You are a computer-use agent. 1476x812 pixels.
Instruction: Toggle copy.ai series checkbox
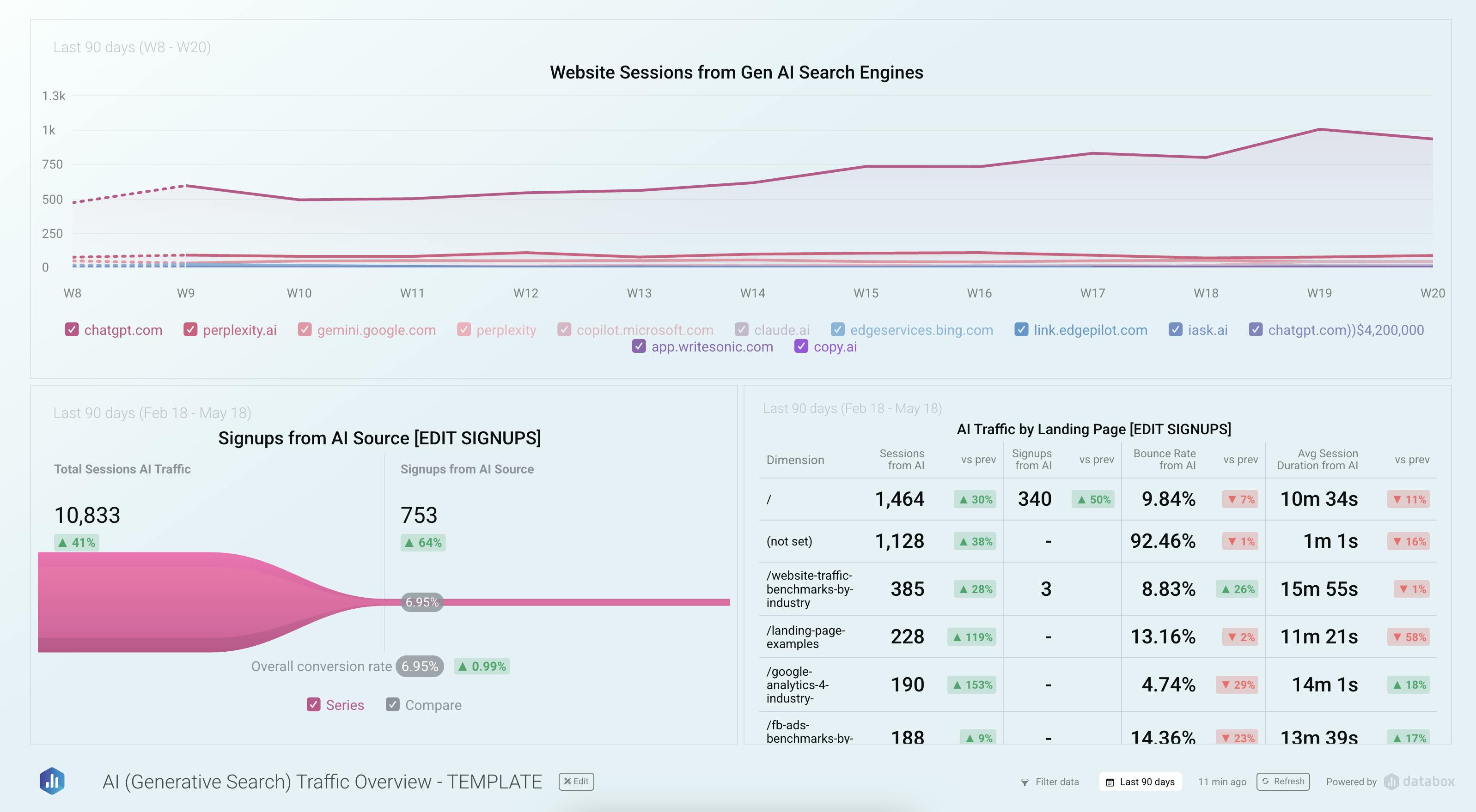pyautogui.click(x=801, y=346)
